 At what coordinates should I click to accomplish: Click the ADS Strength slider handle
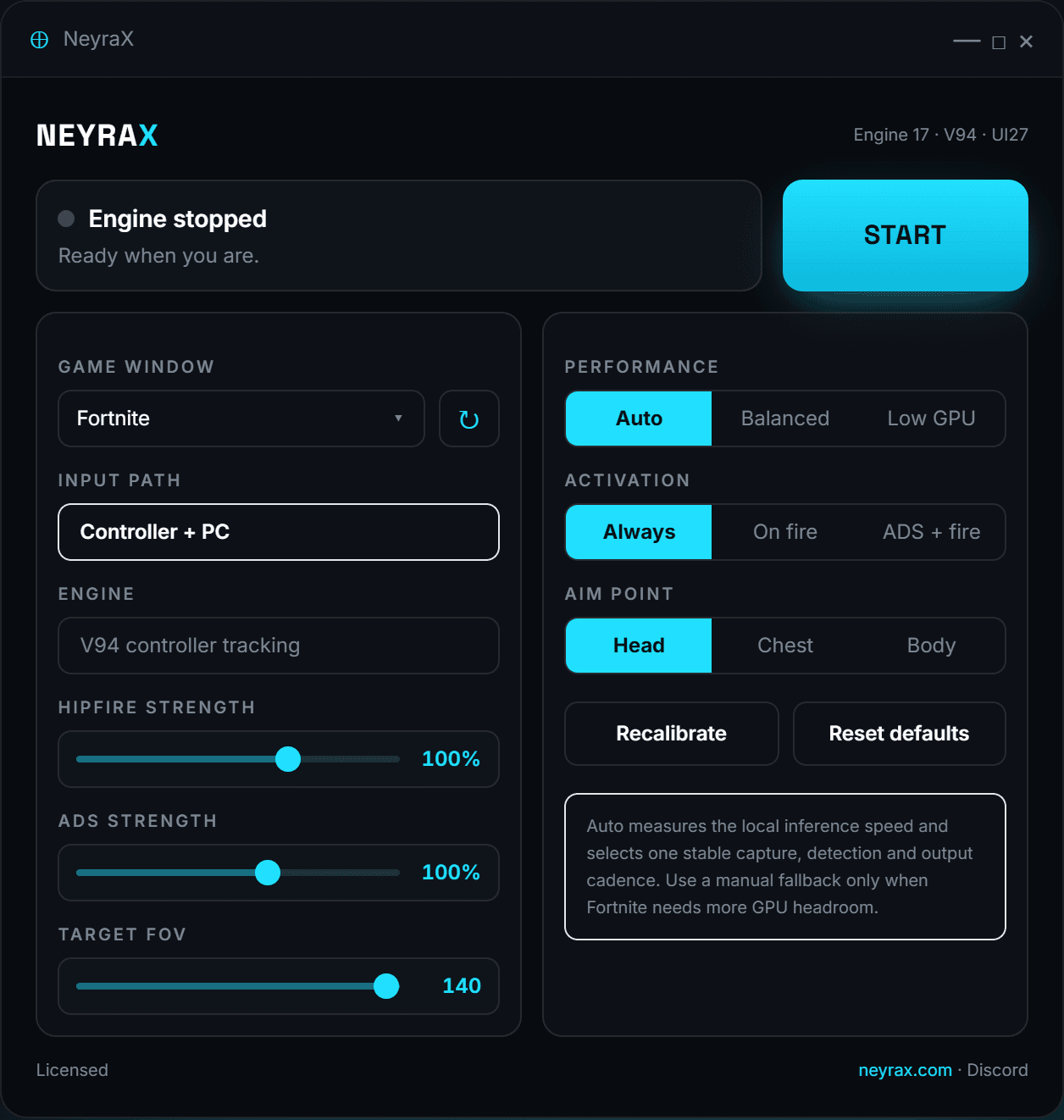(x=268, y=873)
